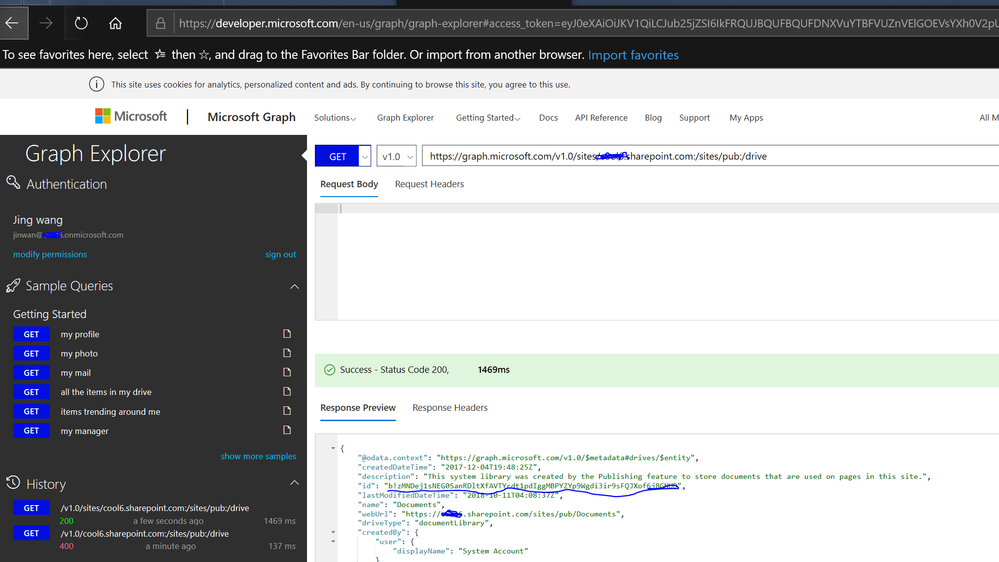Screen dimensions: 999x562
Task: Open API Reference in top navigation
Action: (601, 118)
